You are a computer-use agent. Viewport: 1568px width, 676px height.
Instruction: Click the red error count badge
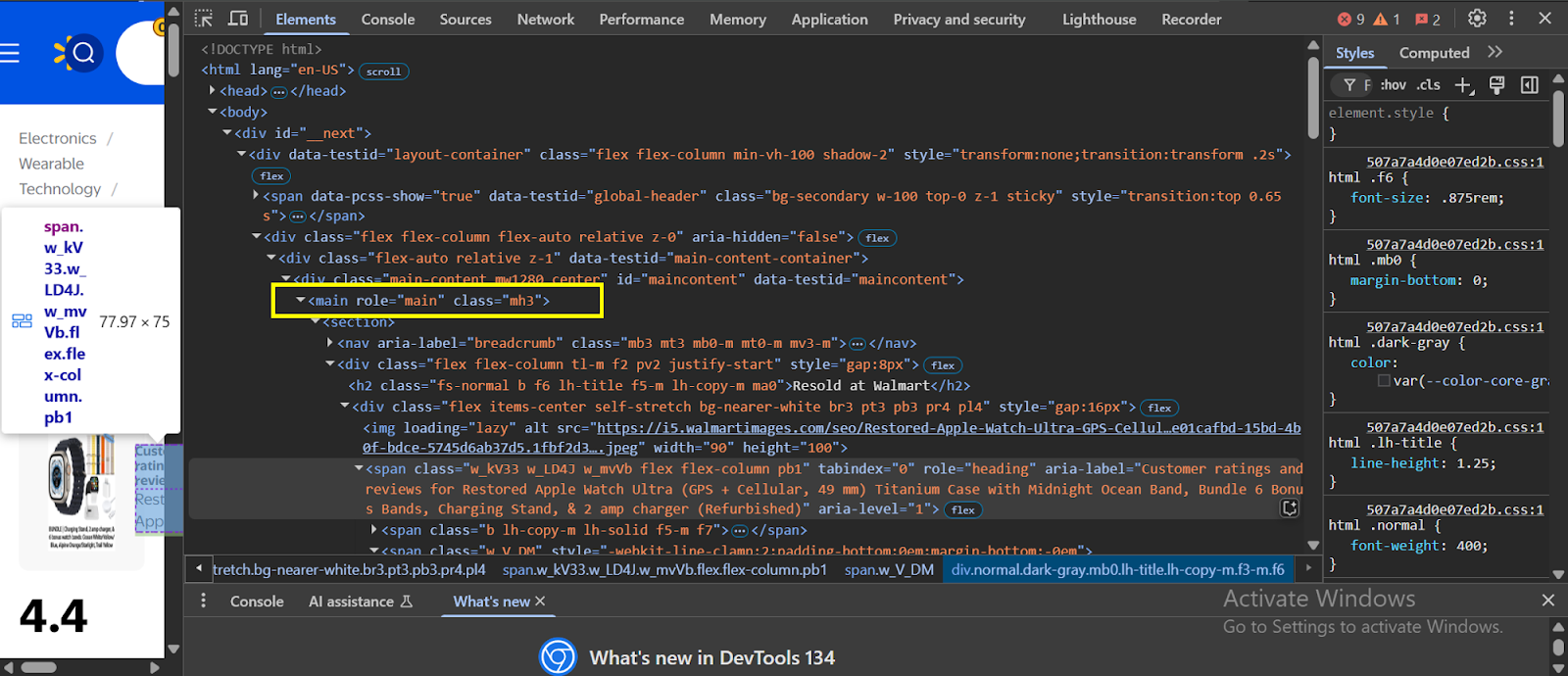coord(1350,19)
